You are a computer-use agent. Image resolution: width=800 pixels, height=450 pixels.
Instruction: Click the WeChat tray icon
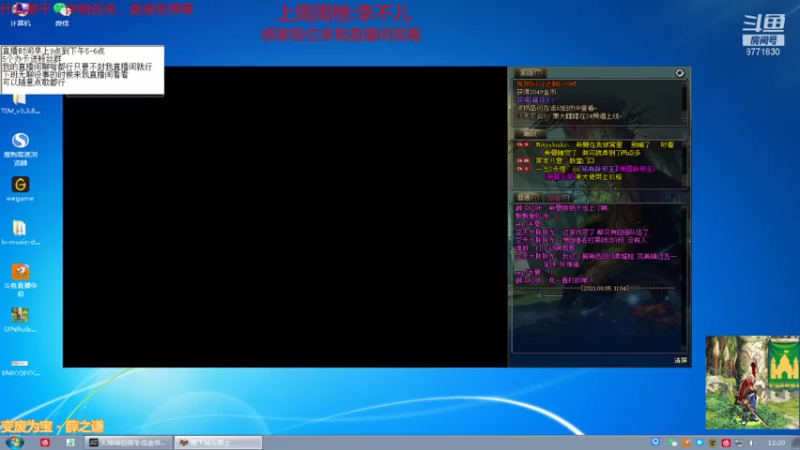(673, 443)
